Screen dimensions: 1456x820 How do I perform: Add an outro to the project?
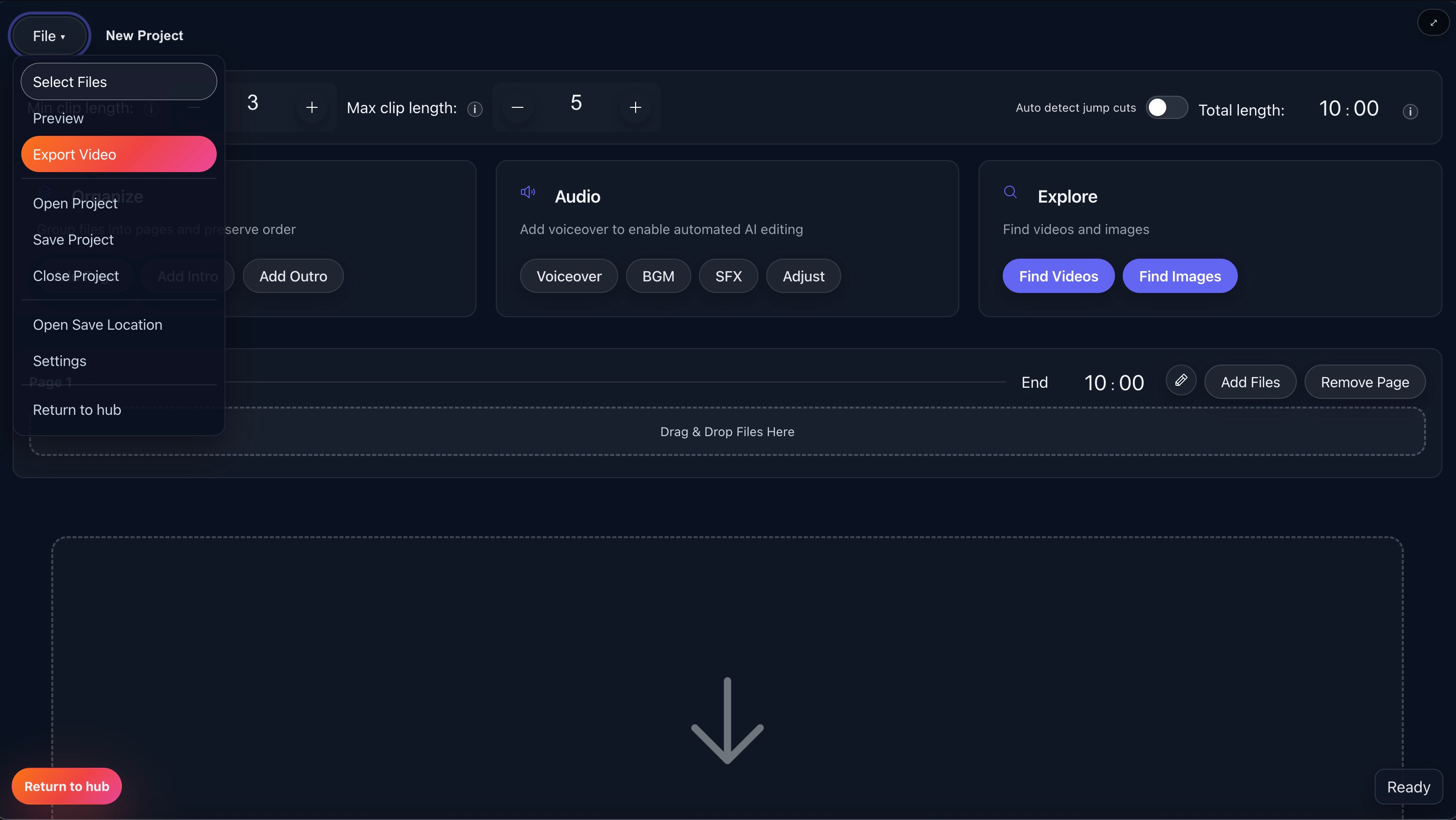[x=293, y=276]
